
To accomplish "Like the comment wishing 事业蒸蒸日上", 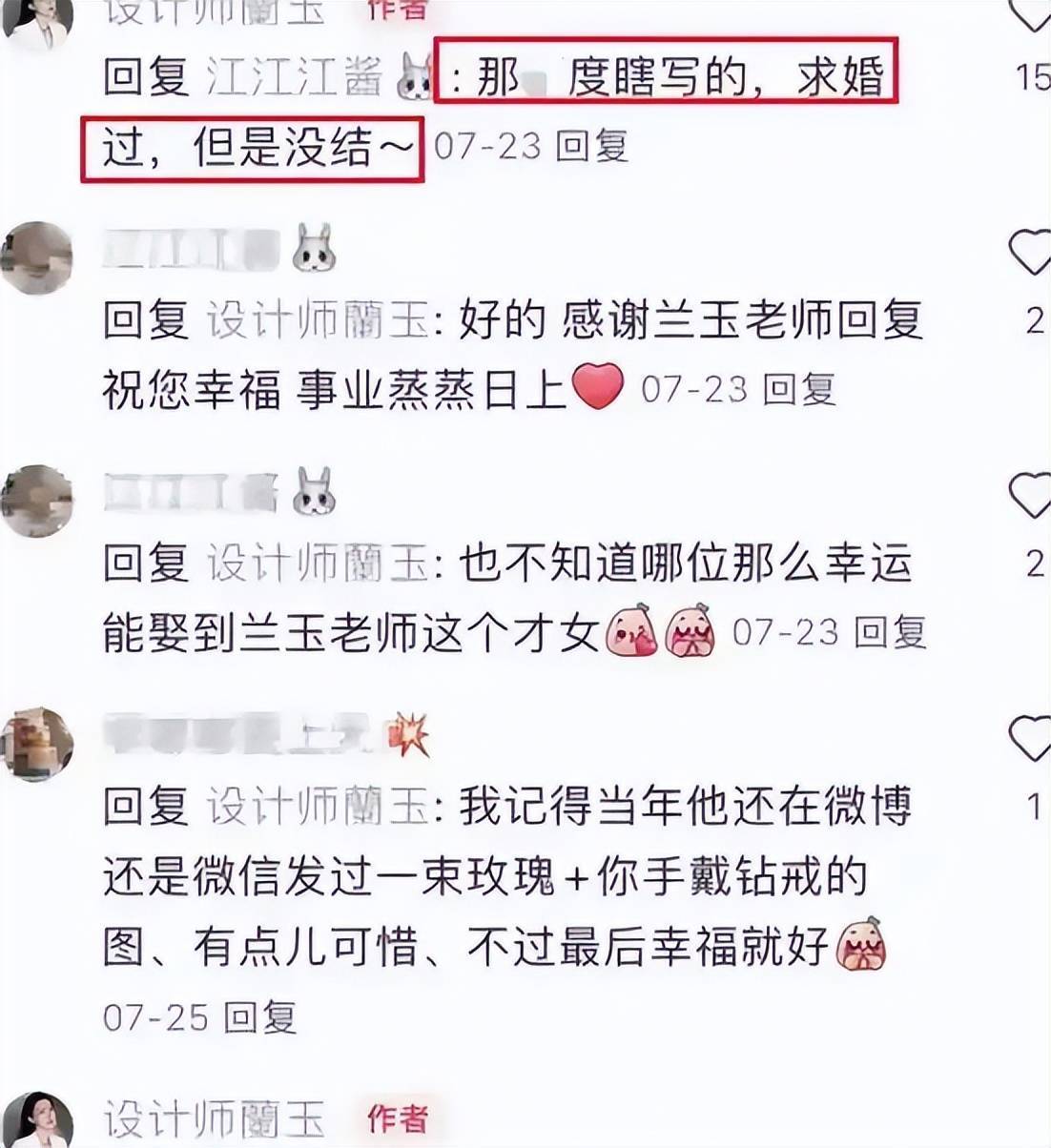I will pyautogui.click(x=1030, y=254).
